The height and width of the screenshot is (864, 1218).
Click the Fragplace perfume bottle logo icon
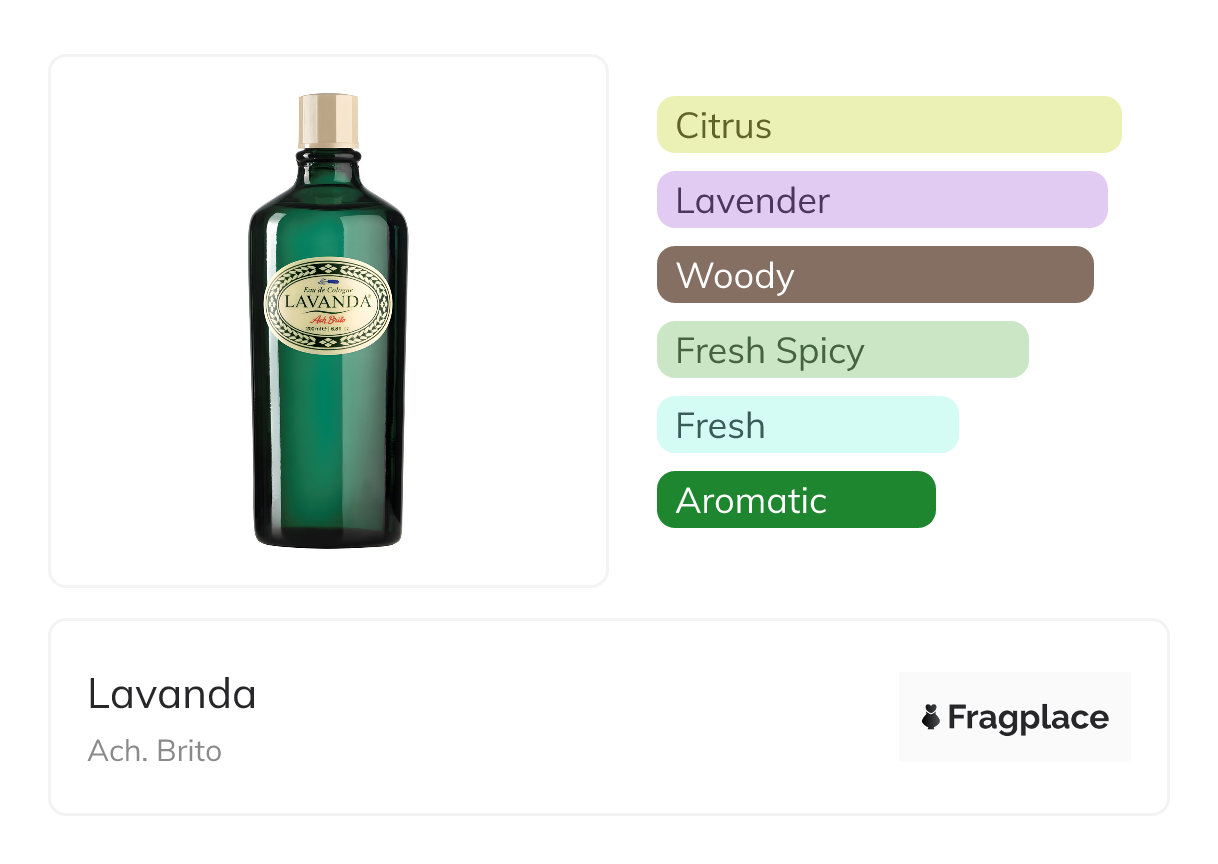point(931,717)
